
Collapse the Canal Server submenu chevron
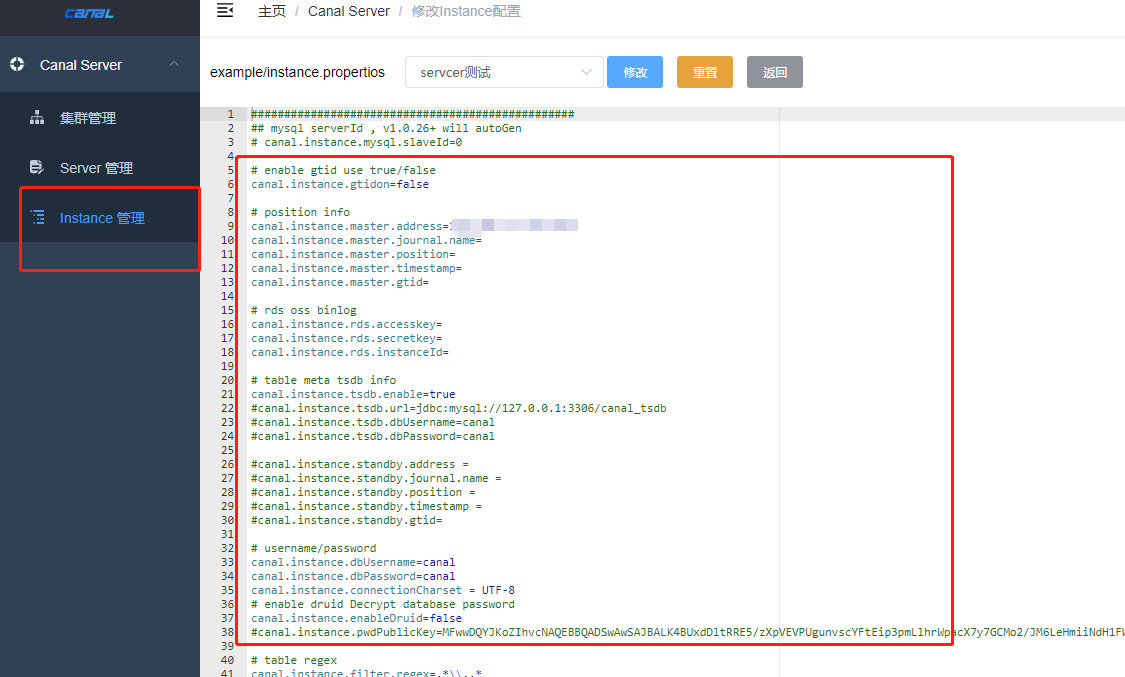174,64
